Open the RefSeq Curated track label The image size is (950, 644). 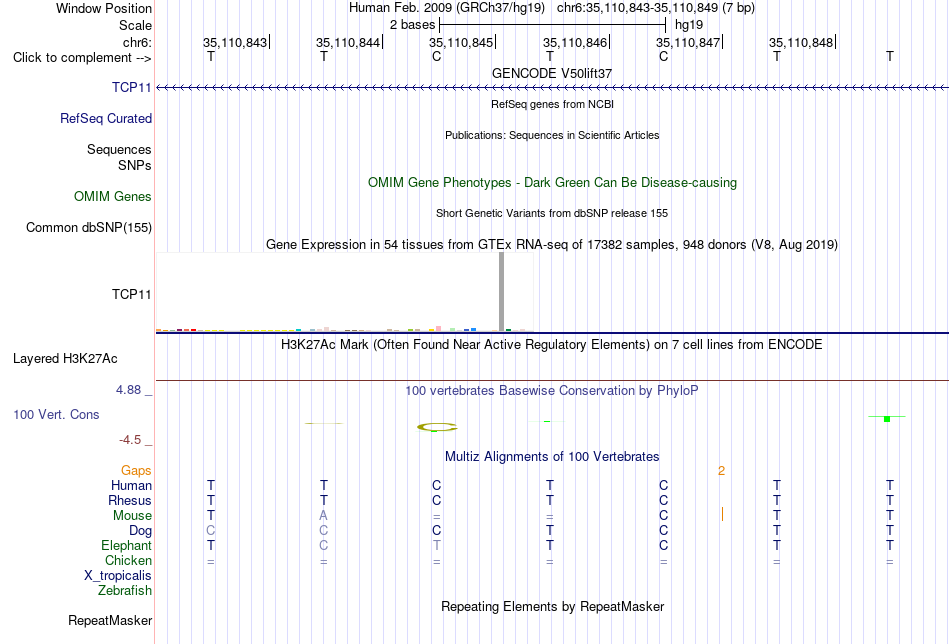pyautogui.click(x=106, y=118)
